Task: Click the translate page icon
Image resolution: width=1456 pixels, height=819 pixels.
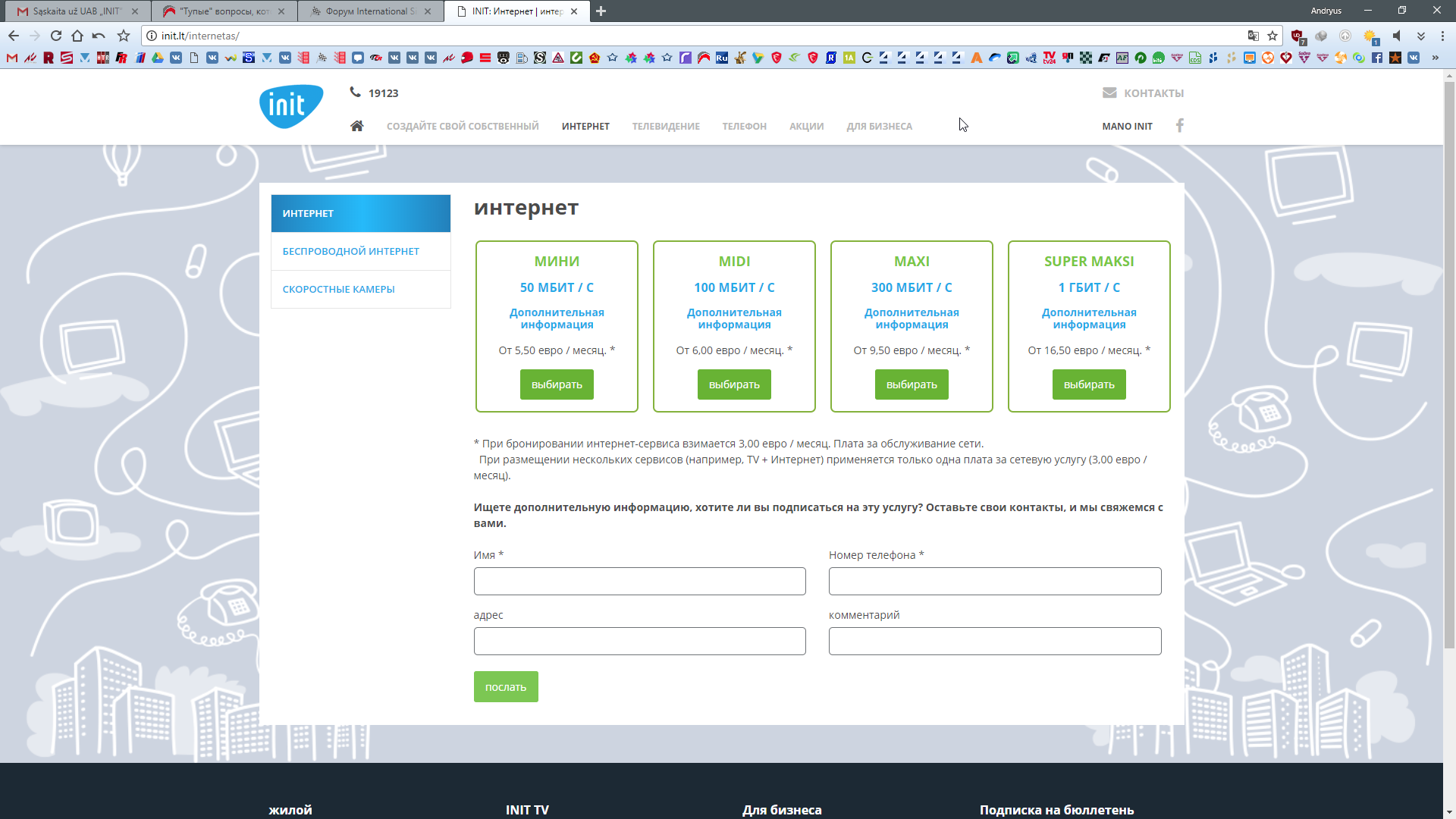Action: (x=1253, y=36)
